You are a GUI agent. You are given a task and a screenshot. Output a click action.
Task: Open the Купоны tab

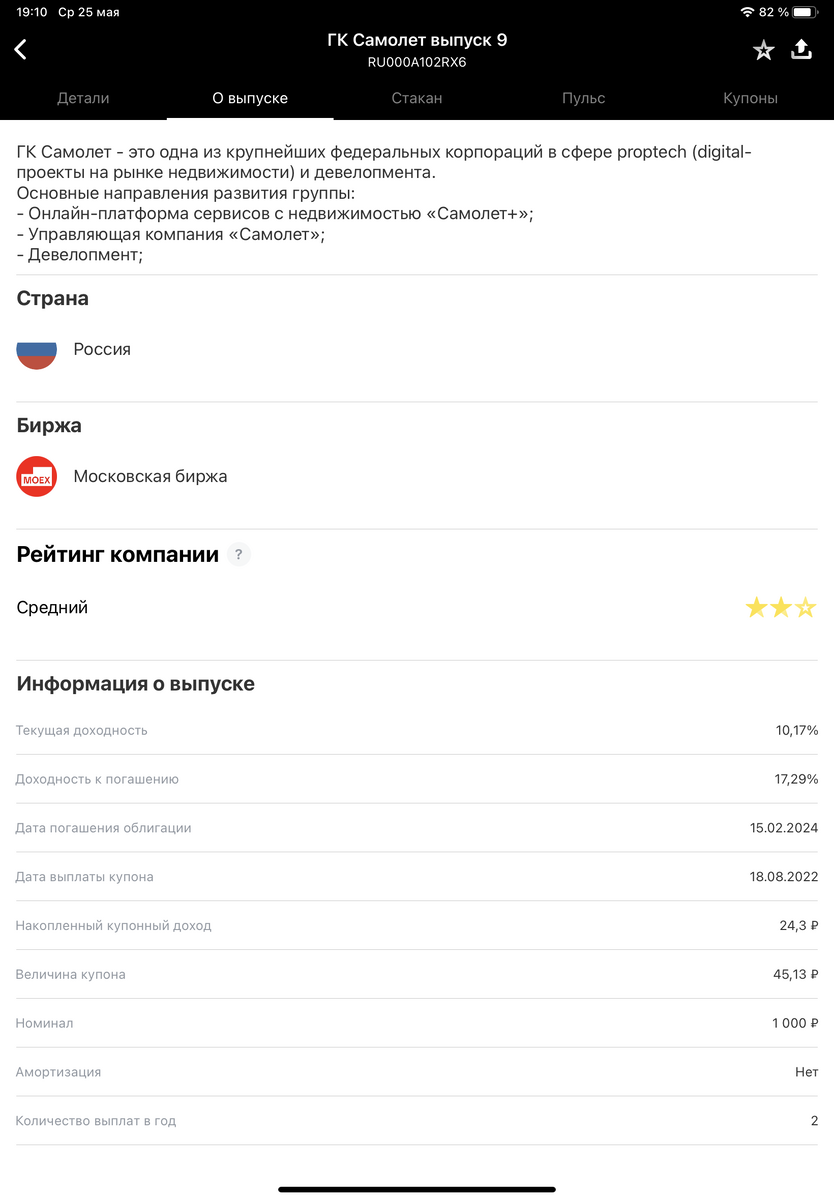750,98
